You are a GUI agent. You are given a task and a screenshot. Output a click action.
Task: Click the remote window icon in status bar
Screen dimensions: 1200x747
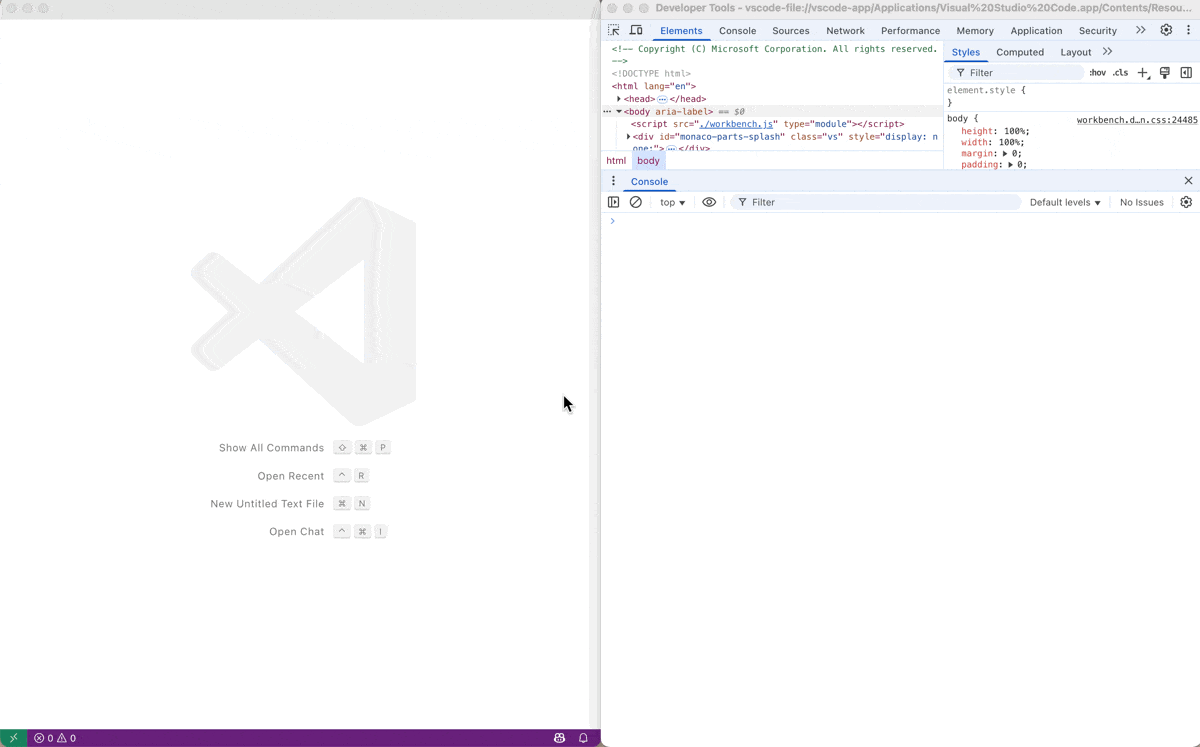click(x=13, y=738)
